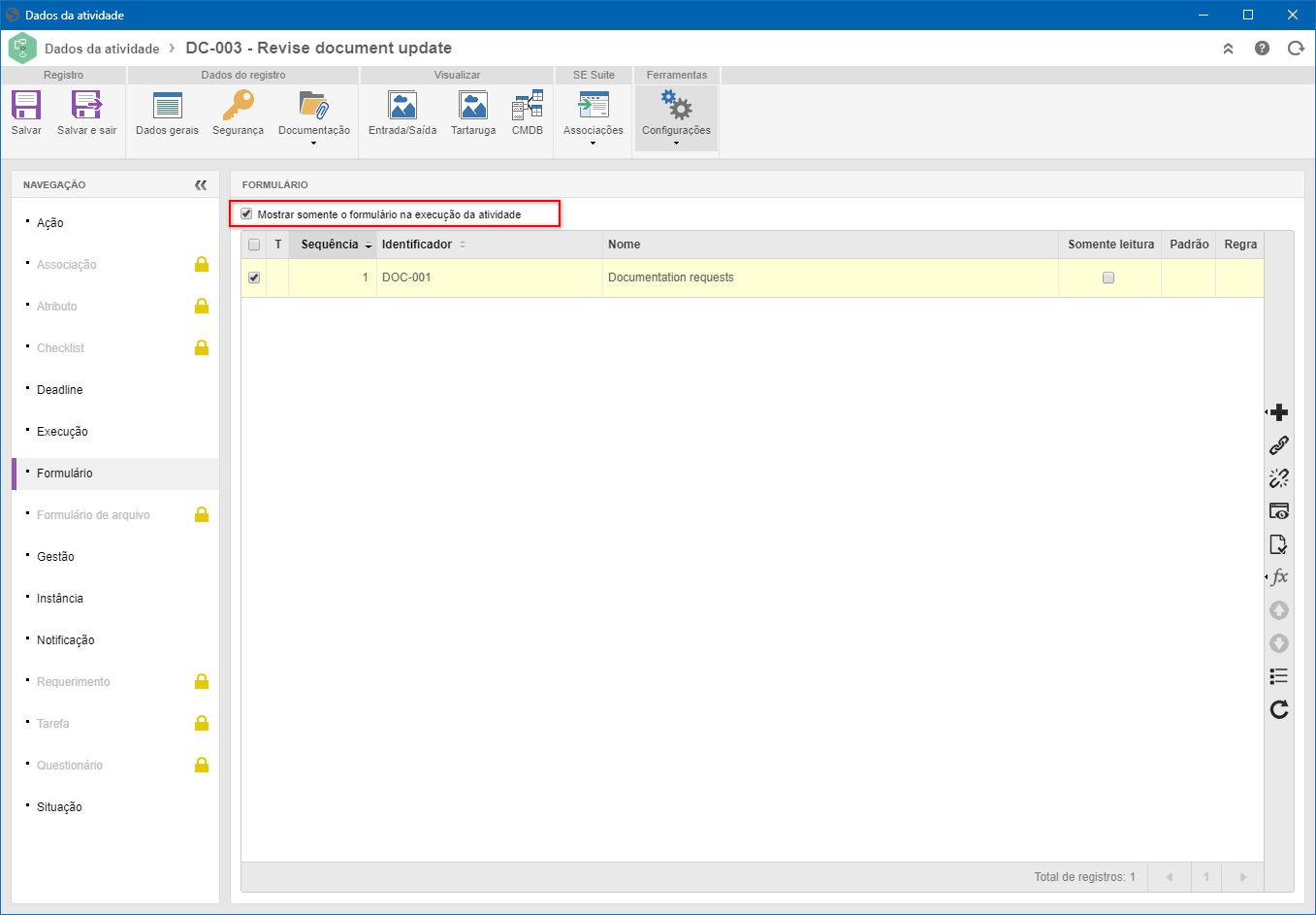The image size is (1316, 915).
Task: Click the help question mark icon
Action: point(1262,48)
